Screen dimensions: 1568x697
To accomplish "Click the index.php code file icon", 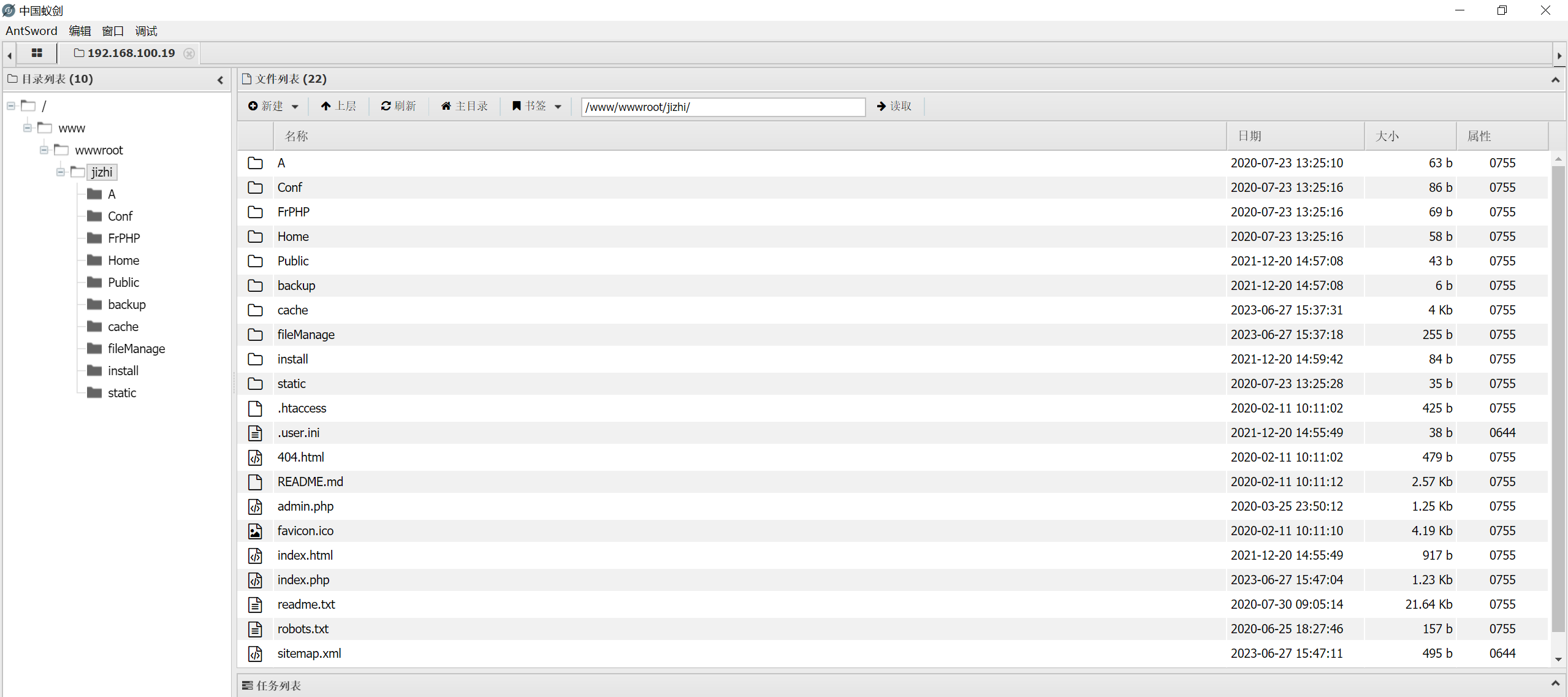I will click(255, 580).
